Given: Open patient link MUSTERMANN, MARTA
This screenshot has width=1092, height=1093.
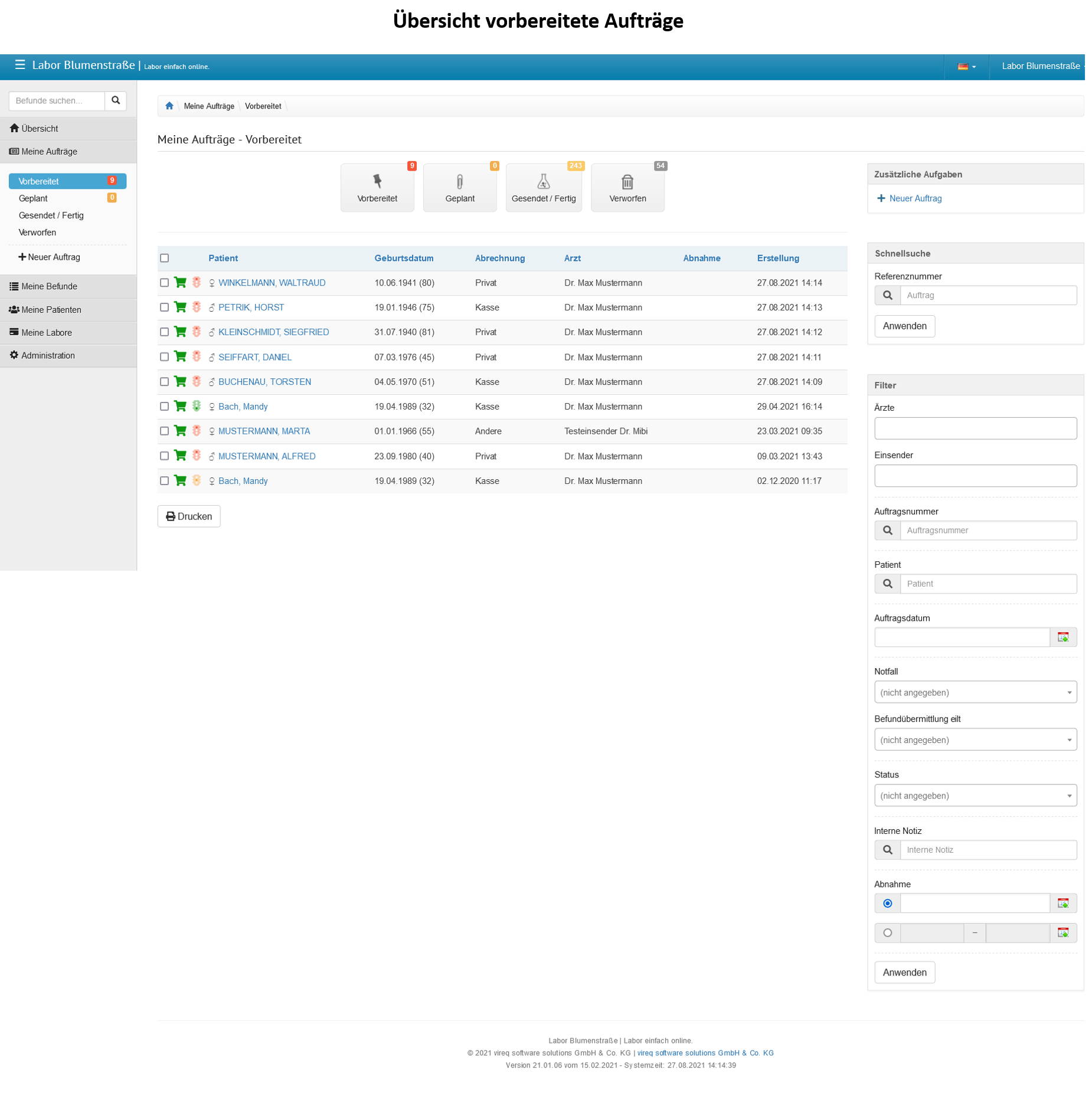Looking at the screenshot, I should tap(264, 431).
